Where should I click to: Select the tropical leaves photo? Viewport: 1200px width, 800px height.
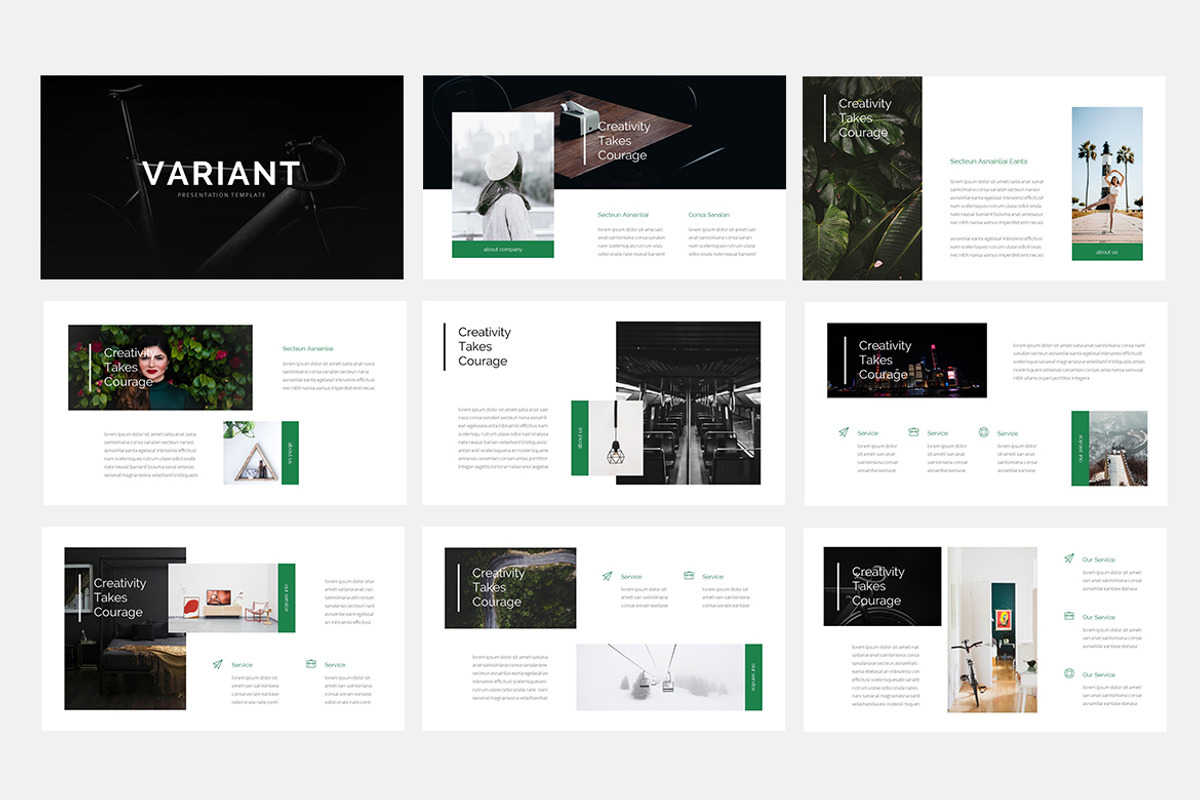[862, 178]
